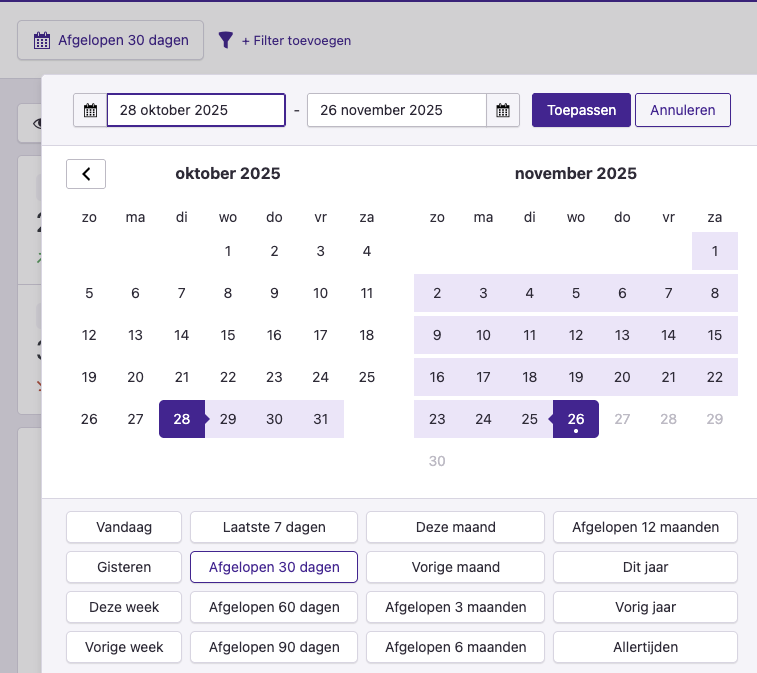
Task: Choose the 'Vandaag' preset
Action: (x=124, y=527)
